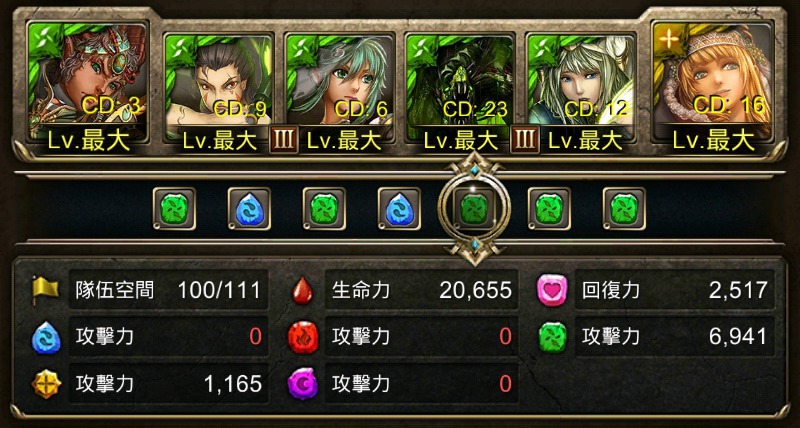Pick the second blue water rune slot
The width and height of the screenshot is (800, 428).
399,209
